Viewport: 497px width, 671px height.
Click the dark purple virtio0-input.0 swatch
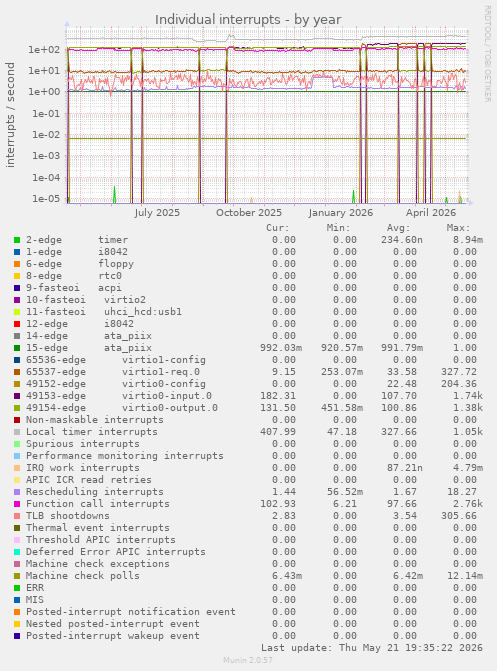pos(17,396)
